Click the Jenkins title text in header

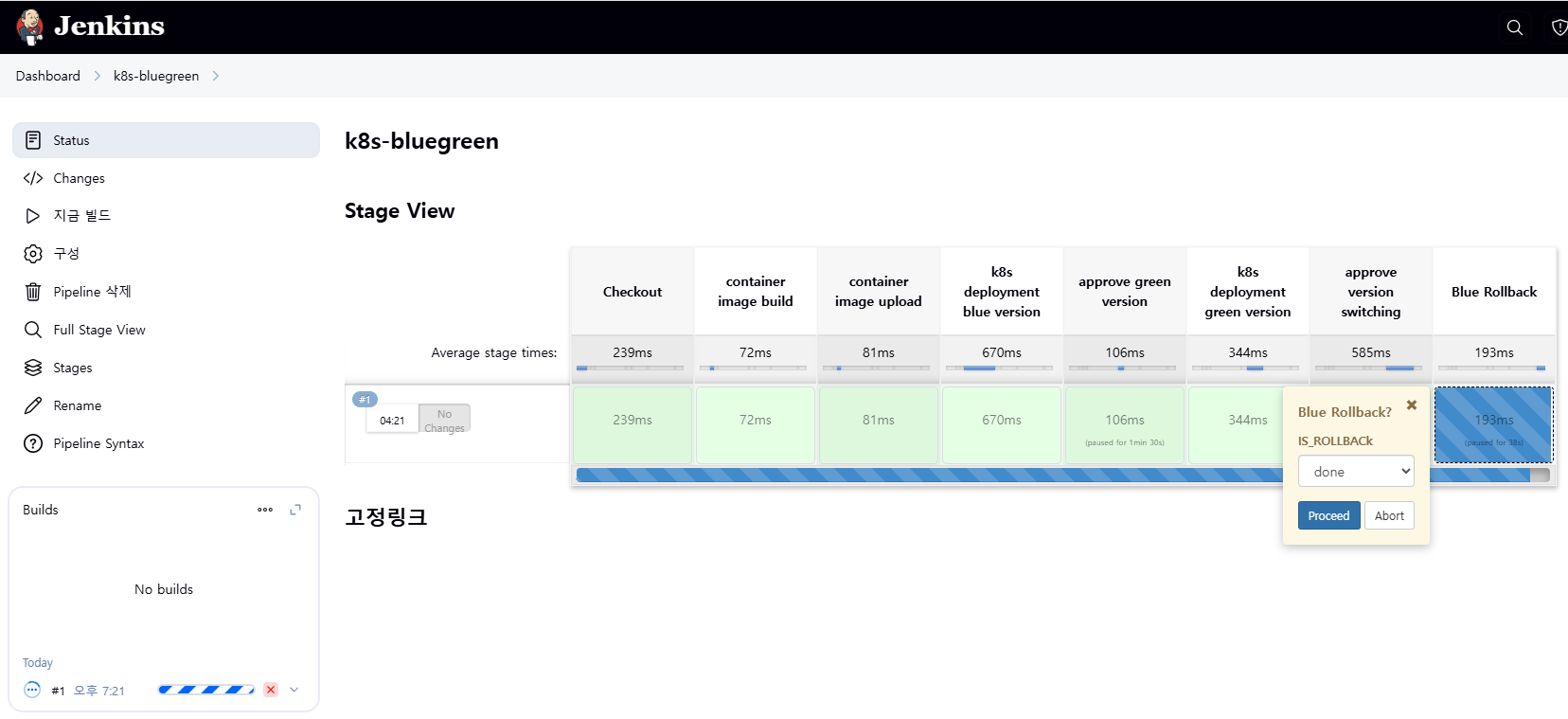(x=110, y=27)
